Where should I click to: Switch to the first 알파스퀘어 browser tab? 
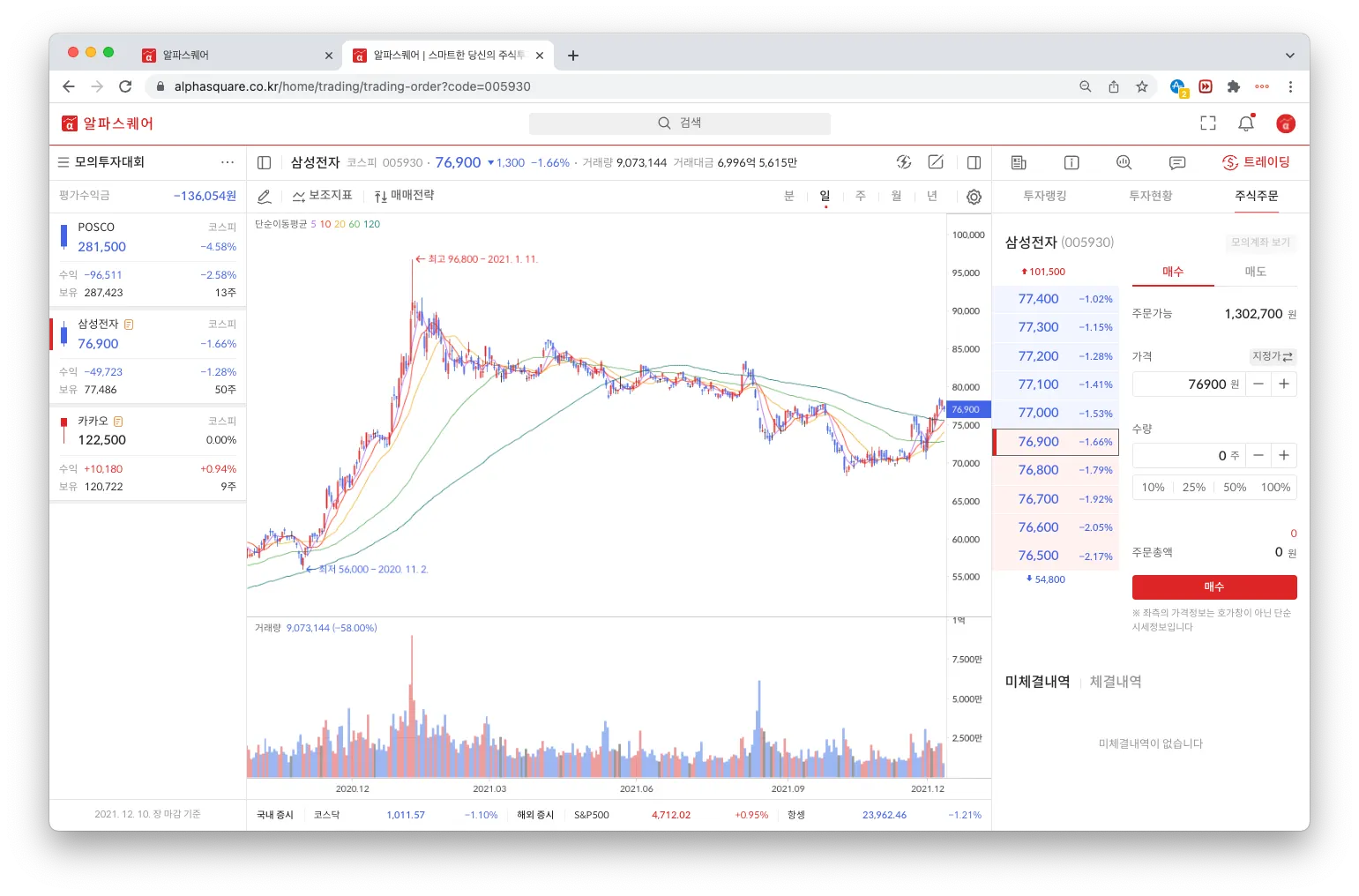tap(236, 55)
